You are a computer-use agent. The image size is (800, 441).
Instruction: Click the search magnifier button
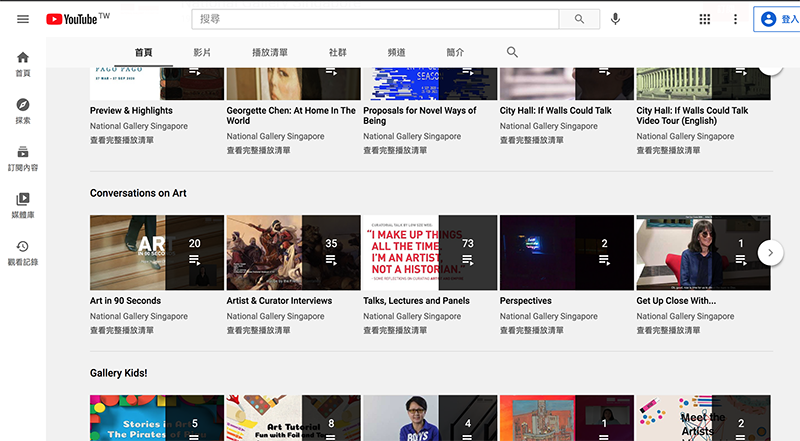579,19
